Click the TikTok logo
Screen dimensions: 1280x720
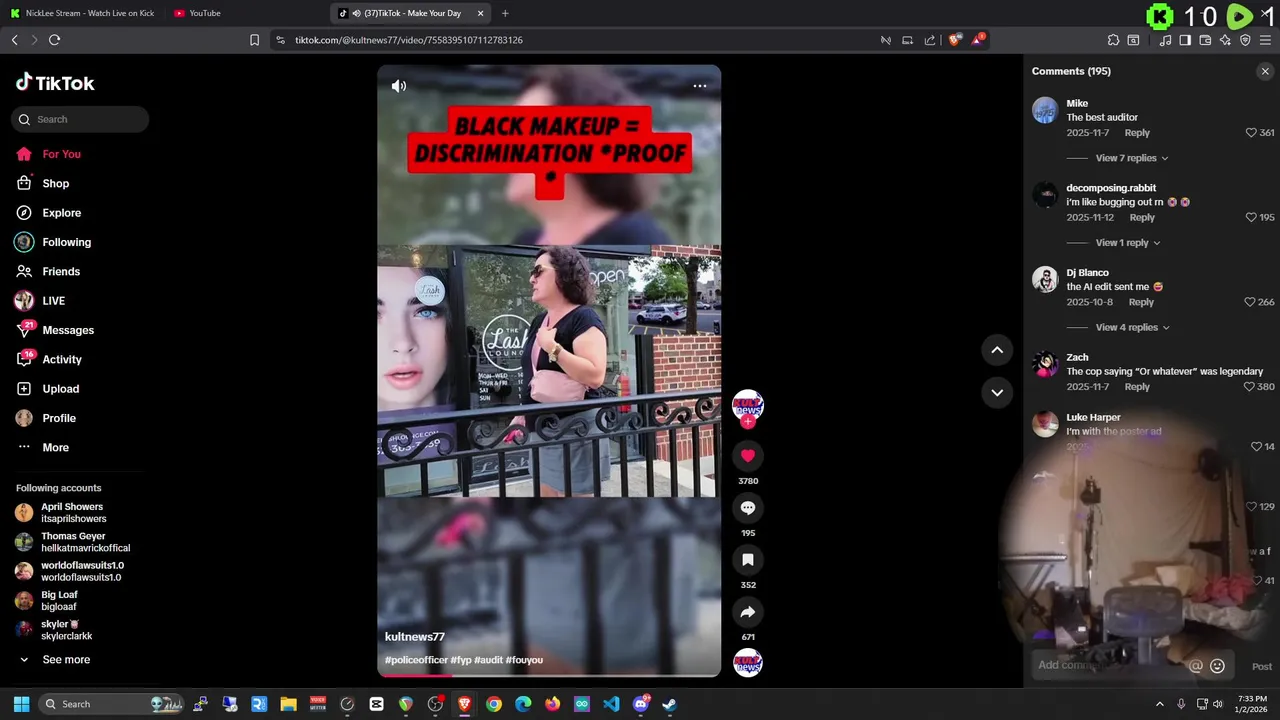point(55,83)
